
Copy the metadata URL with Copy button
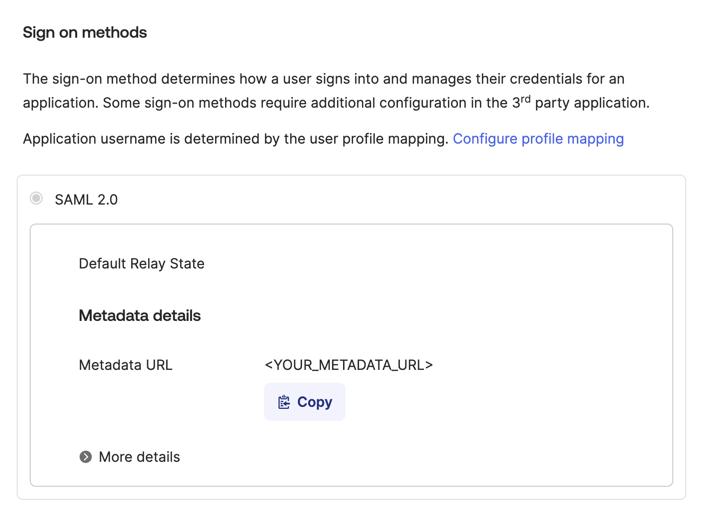point(304,402)
